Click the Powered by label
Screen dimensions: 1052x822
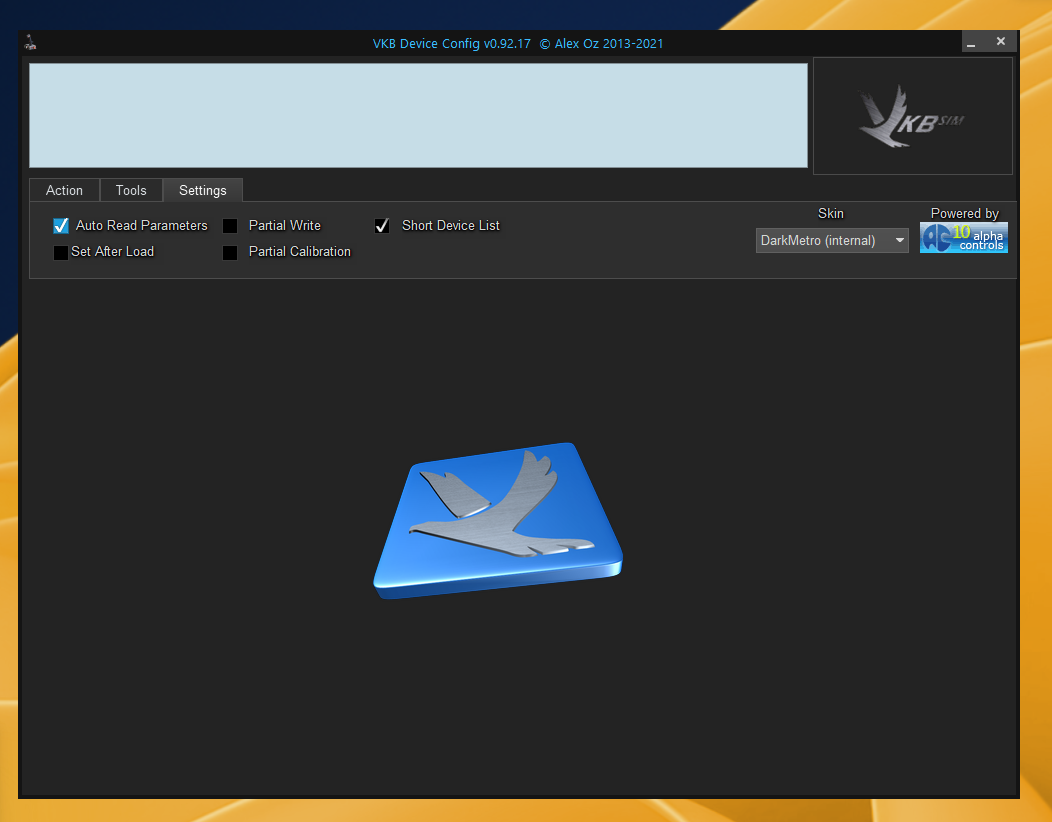point(964,213)
